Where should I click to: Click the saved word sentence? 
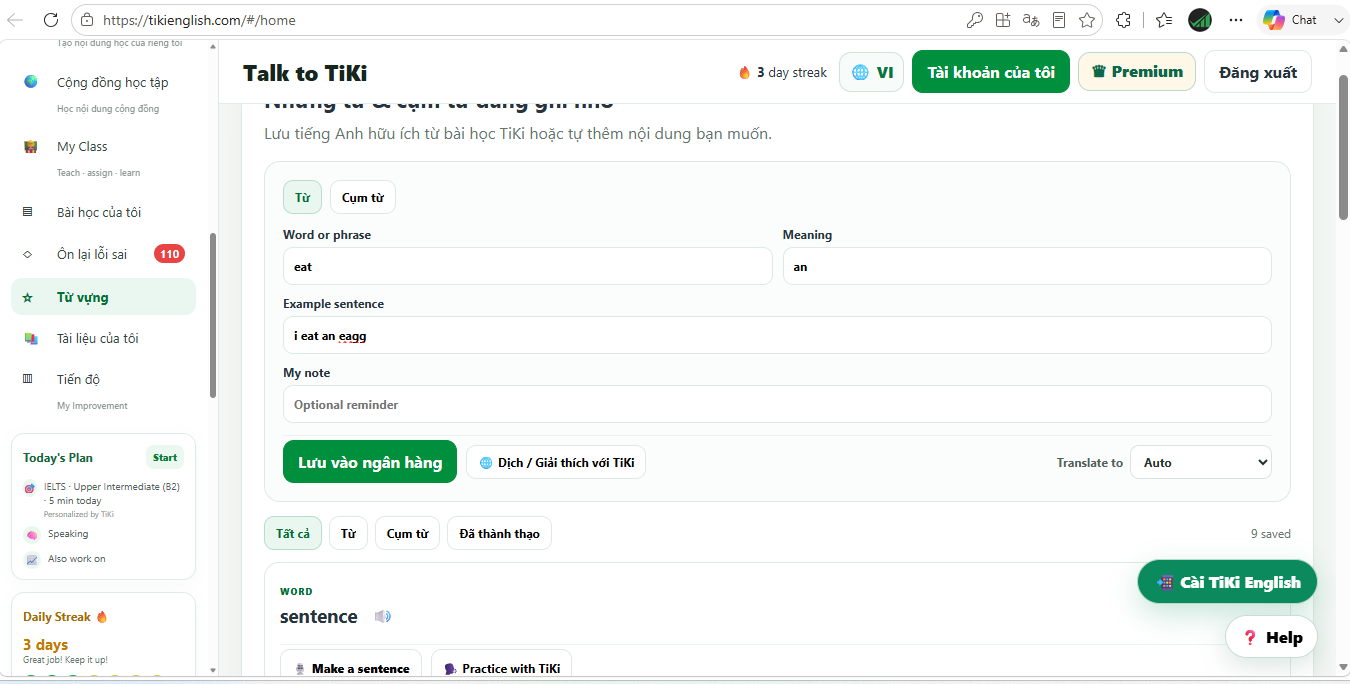pyautogui.click(x=319, y=616)
